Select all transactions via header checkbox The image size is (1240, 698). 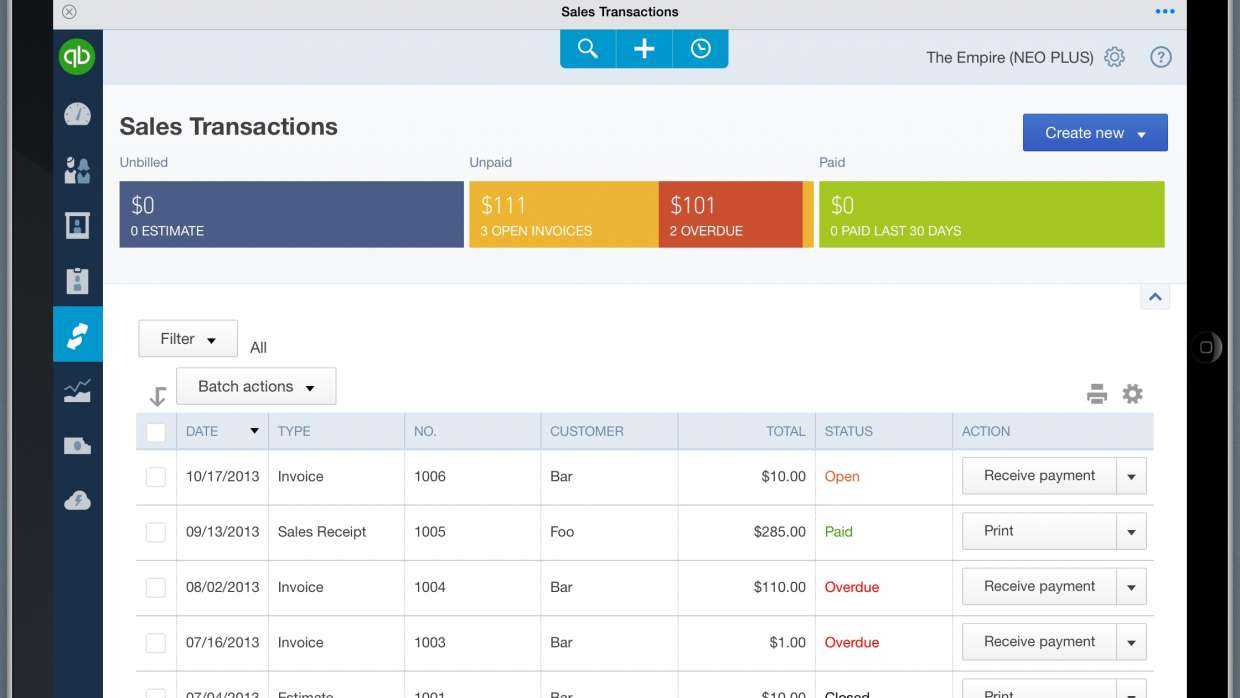pos(156,431)
